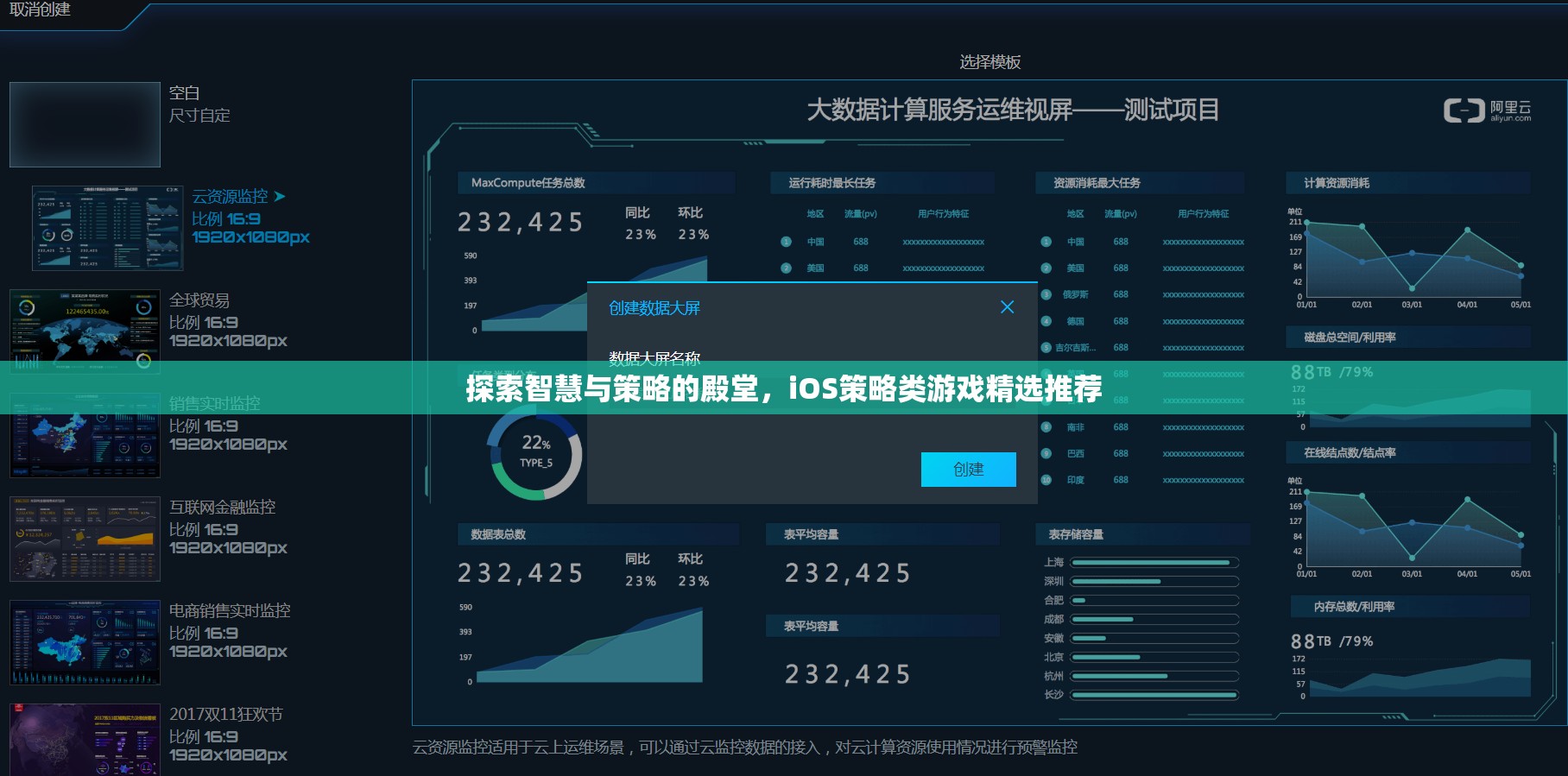This screenshot has width=1568, height=776.
Task: Click the 巴西 row in resource table
Action: click(1142, 453)
